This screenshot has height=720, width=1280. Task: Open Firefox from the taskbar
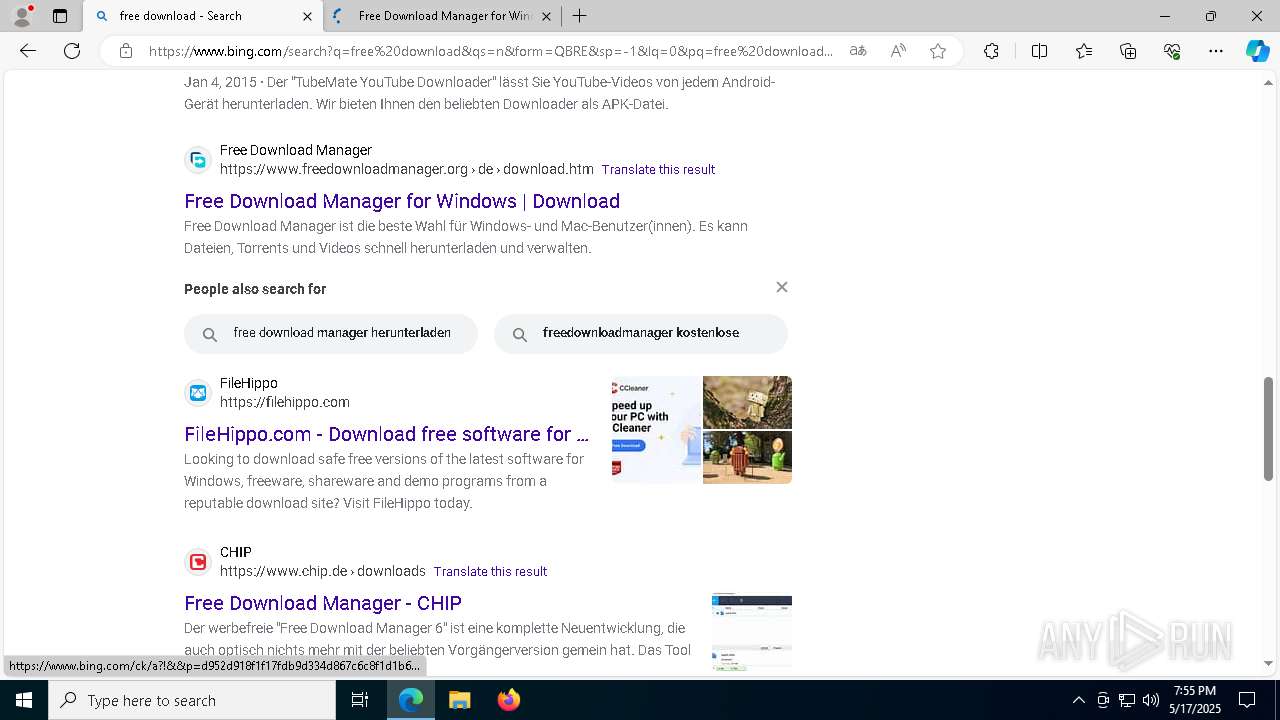(508, 700)
